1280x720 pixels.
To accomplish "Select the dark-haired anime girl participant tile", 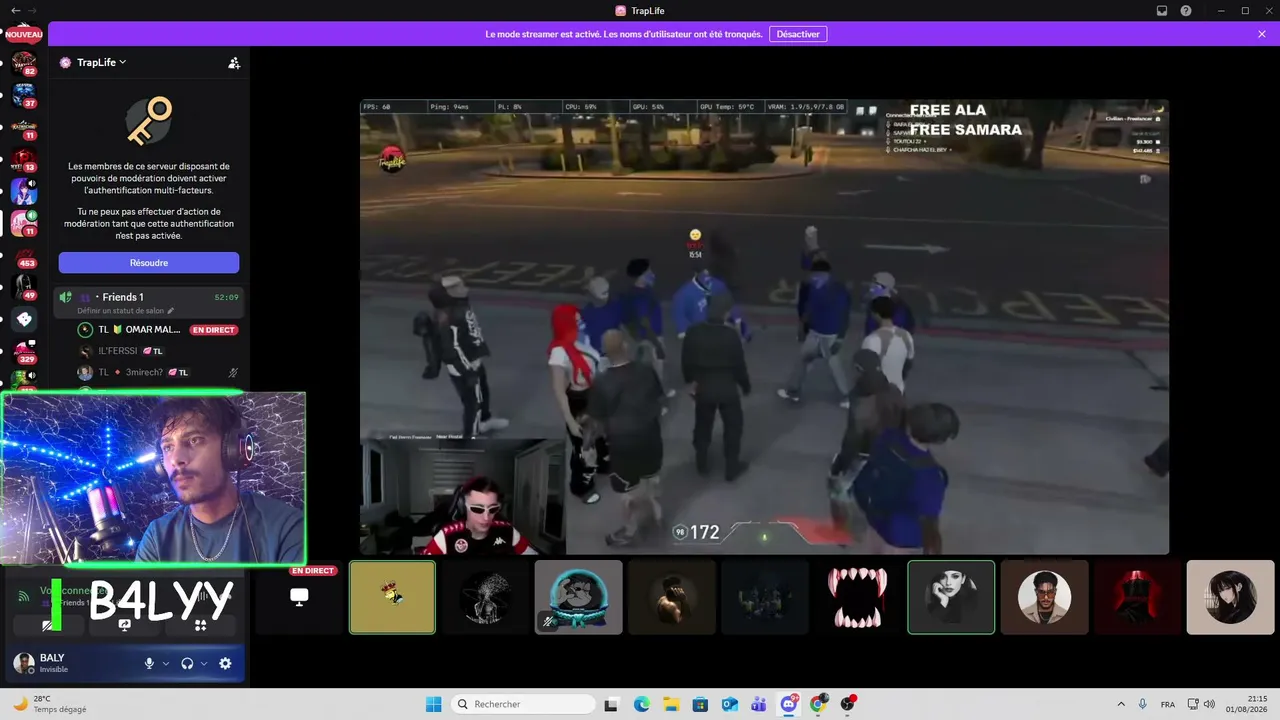I will click(x=1230, y=597).
